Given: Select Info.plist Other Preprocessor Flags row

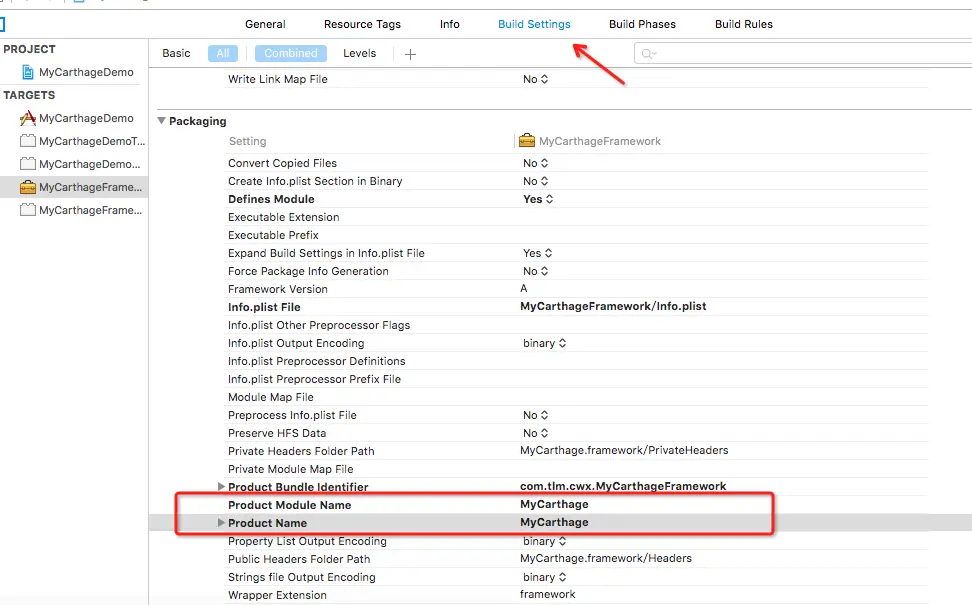Looking at the screenshot, I should (x=577, y=325).
